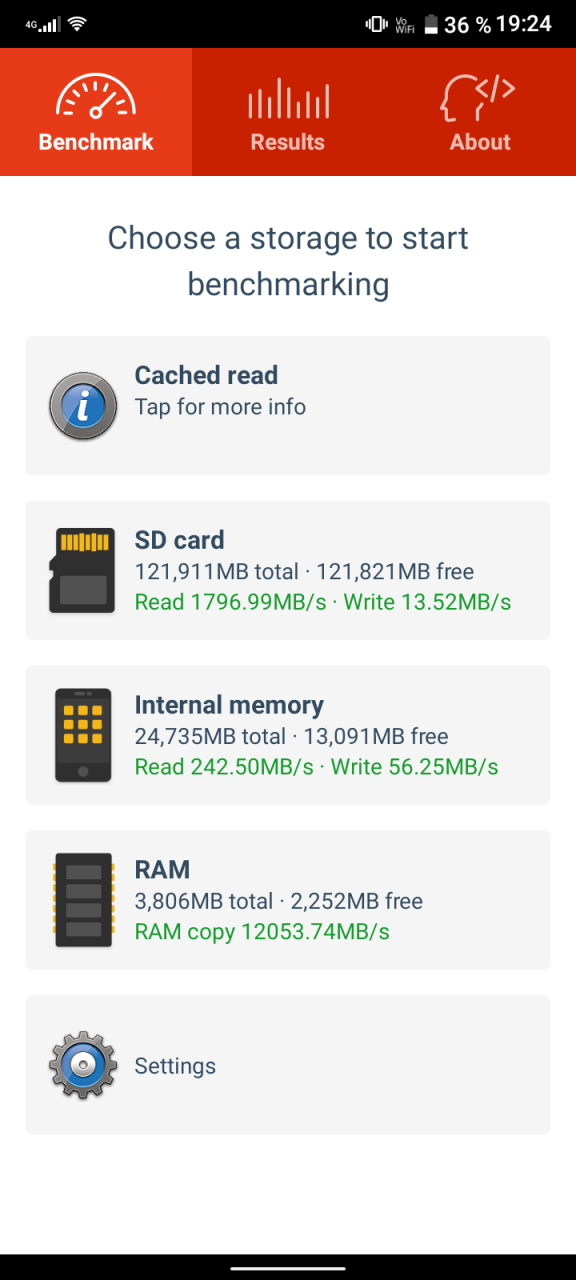The height and width of the screenshot is (1280, 576).
Task: Tap the battery status icon
Action: point(431,24)
